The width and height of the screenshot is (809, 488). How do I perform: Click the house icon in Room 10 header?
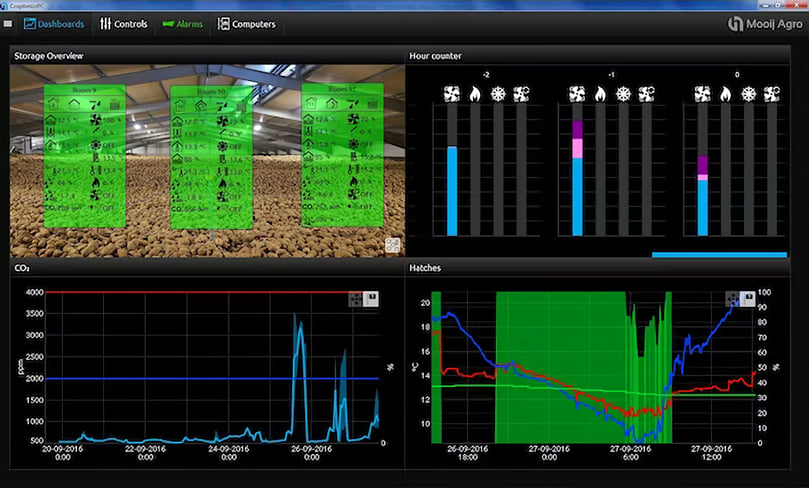click(180, 106)
